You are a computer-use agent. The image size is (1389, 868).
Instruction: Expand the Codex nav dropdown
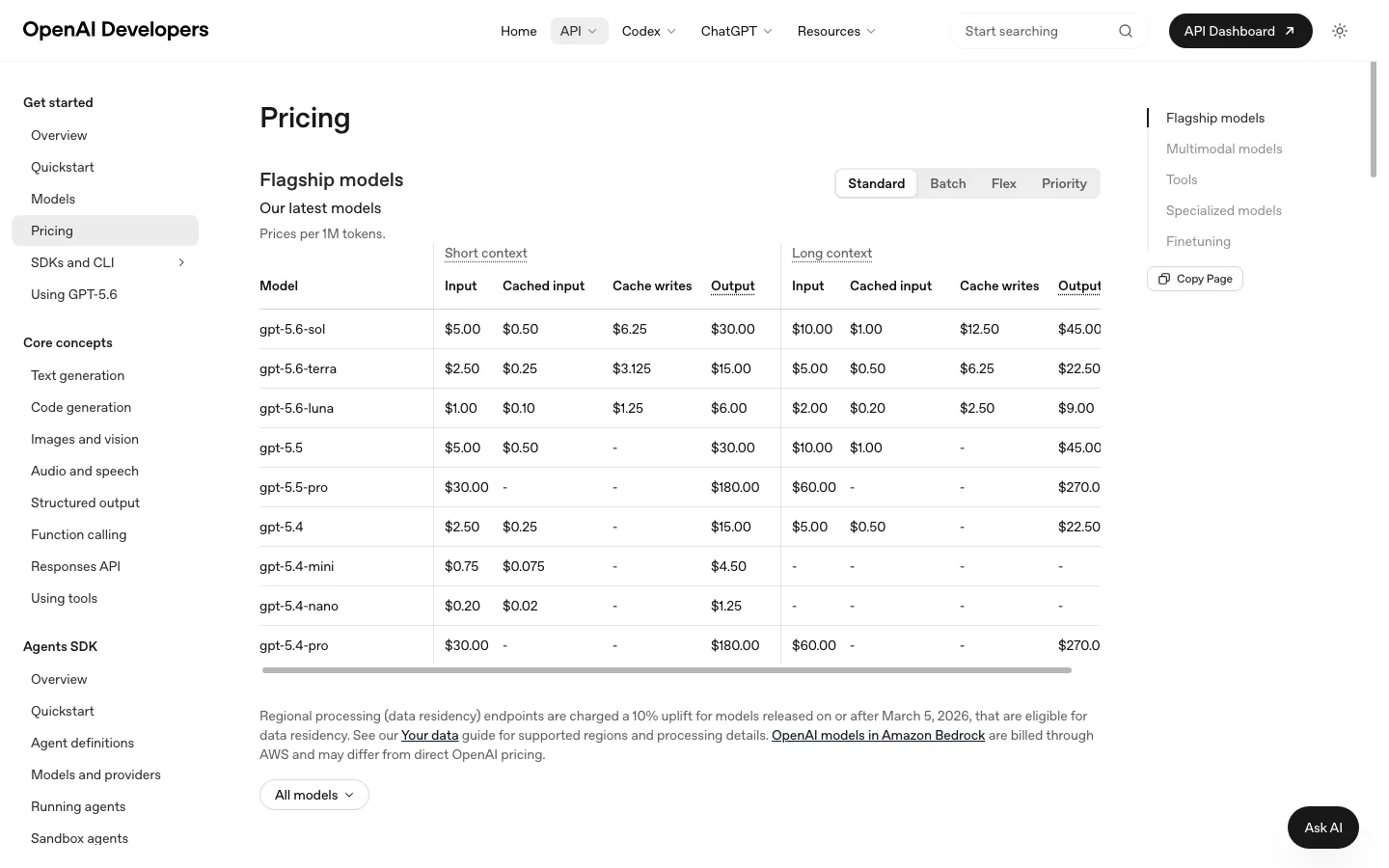pos(649,31)
